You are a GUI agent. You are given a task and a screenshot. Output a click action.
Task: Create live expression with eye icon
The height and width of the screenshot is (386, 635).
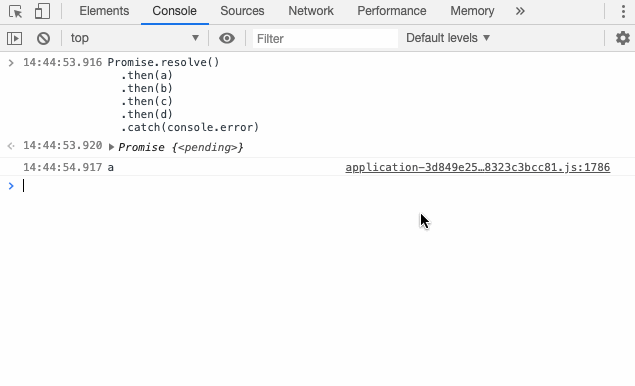[x=227, y=38]
